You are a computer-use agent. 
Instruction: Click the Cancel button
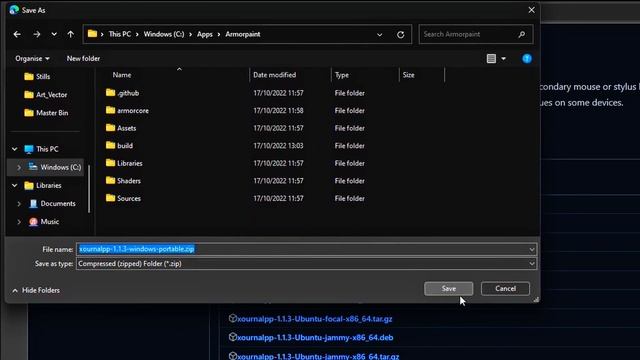pos(505,289)
